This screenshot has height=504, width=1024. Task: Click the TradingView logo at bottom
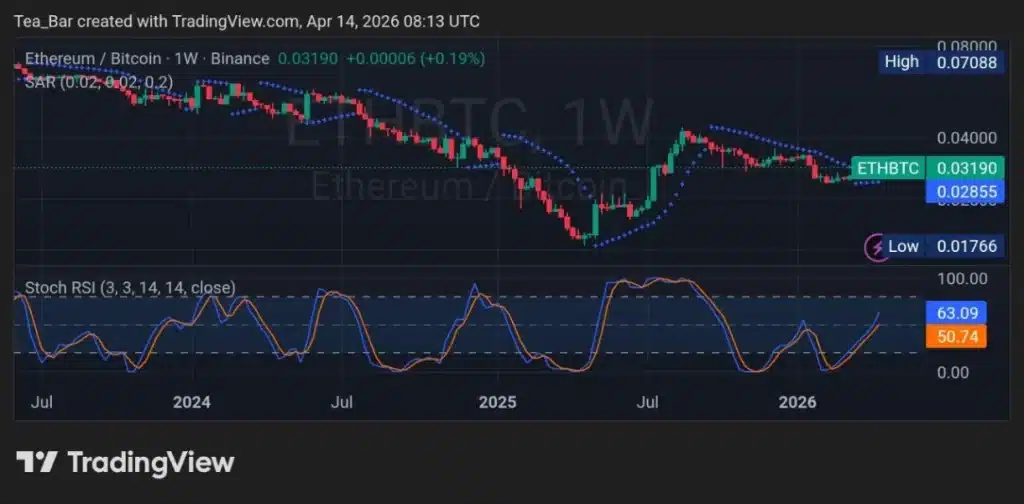[x=125, y=462]
